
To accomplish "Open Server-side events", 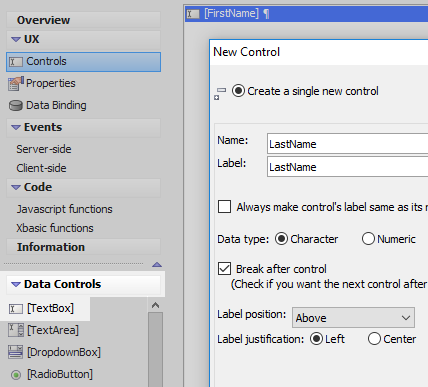I will 44,149.
